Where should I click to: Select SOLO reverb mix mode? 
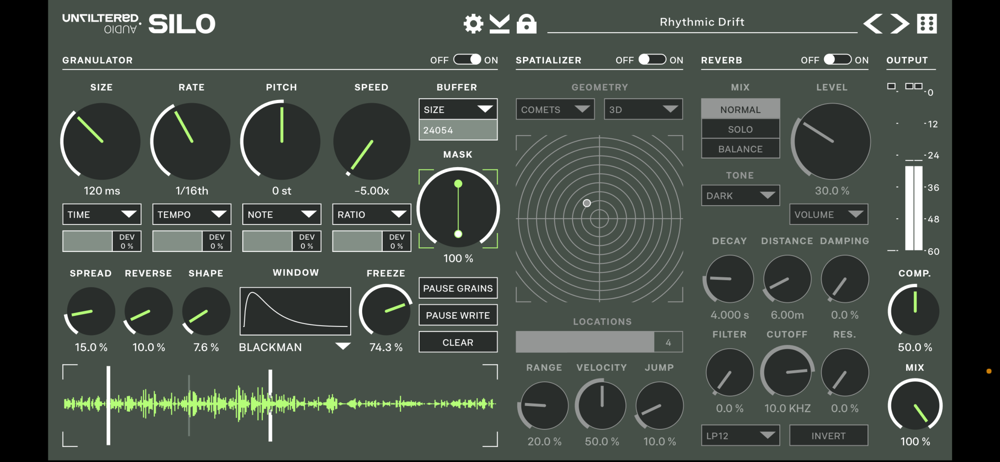point(740,129)
